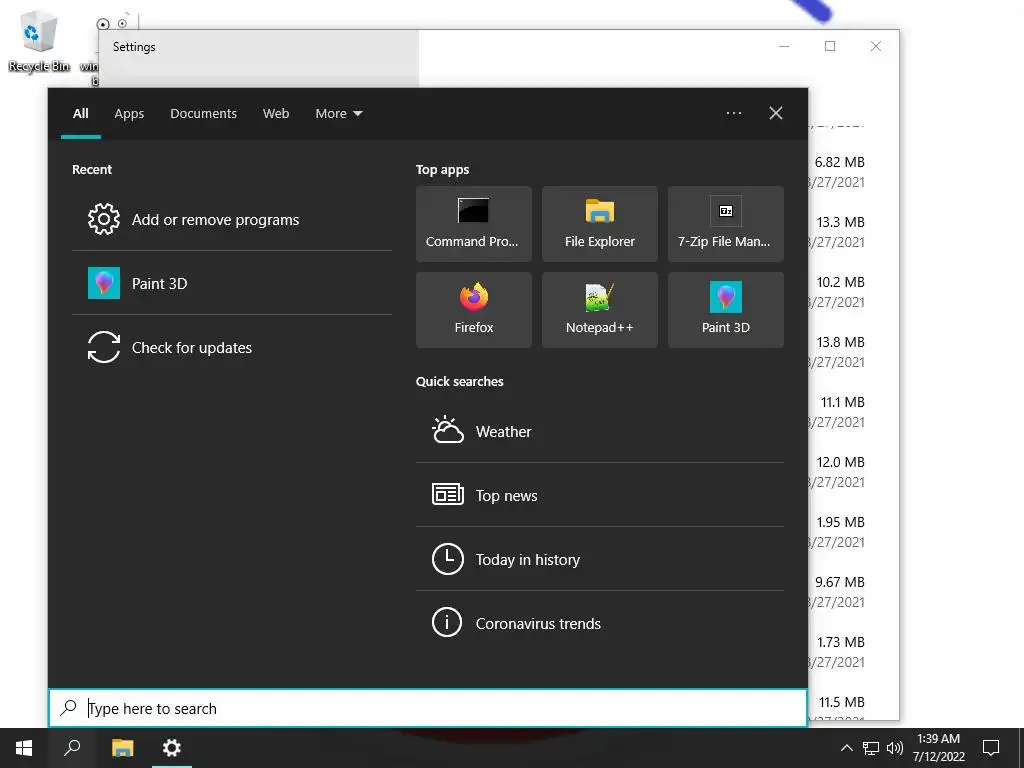
Task: Select the 11.5 MB entry in Settings window
Action: click(x=841, y=703)
